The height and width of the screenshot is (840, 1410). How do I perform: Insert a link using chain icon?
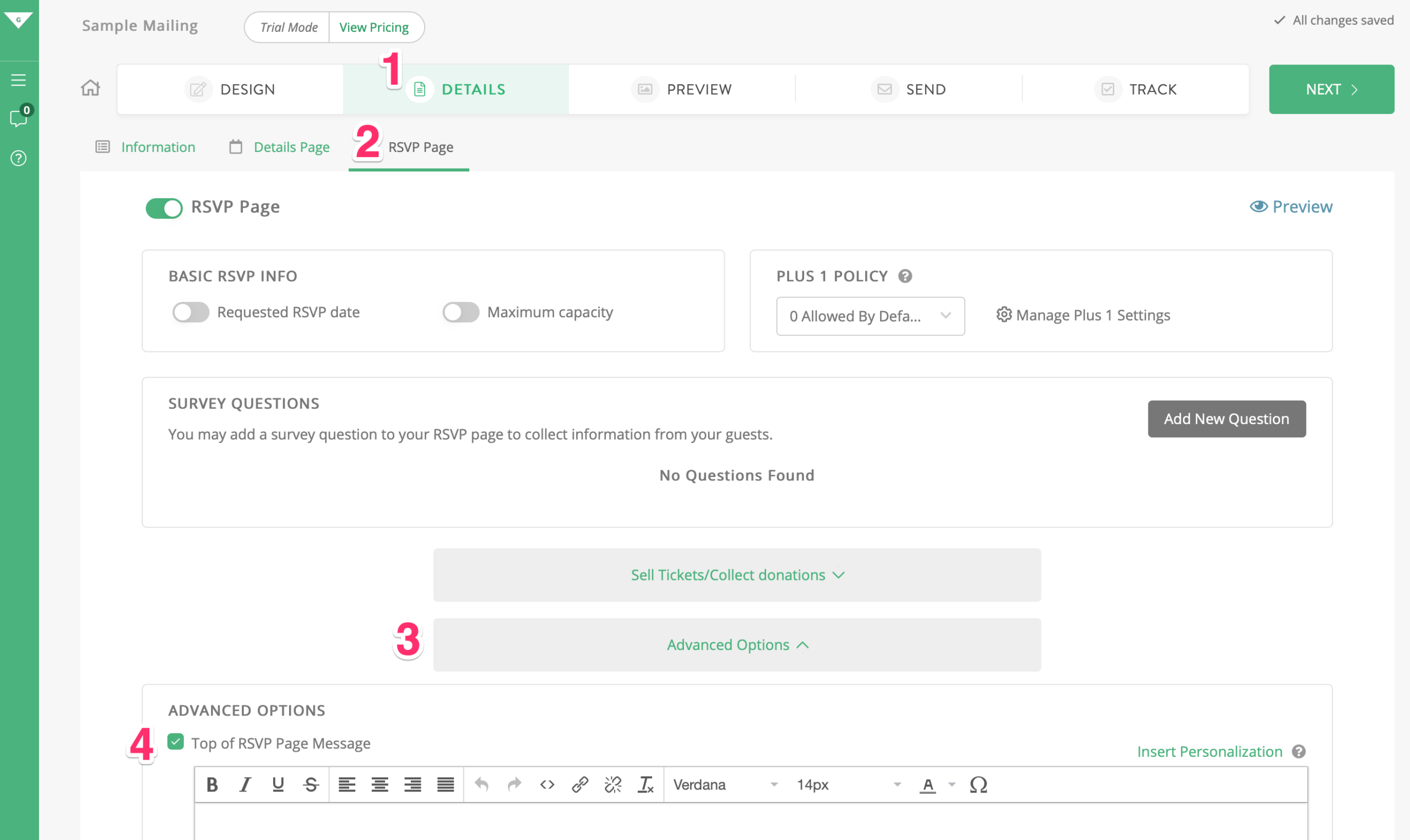coord(580,784)
